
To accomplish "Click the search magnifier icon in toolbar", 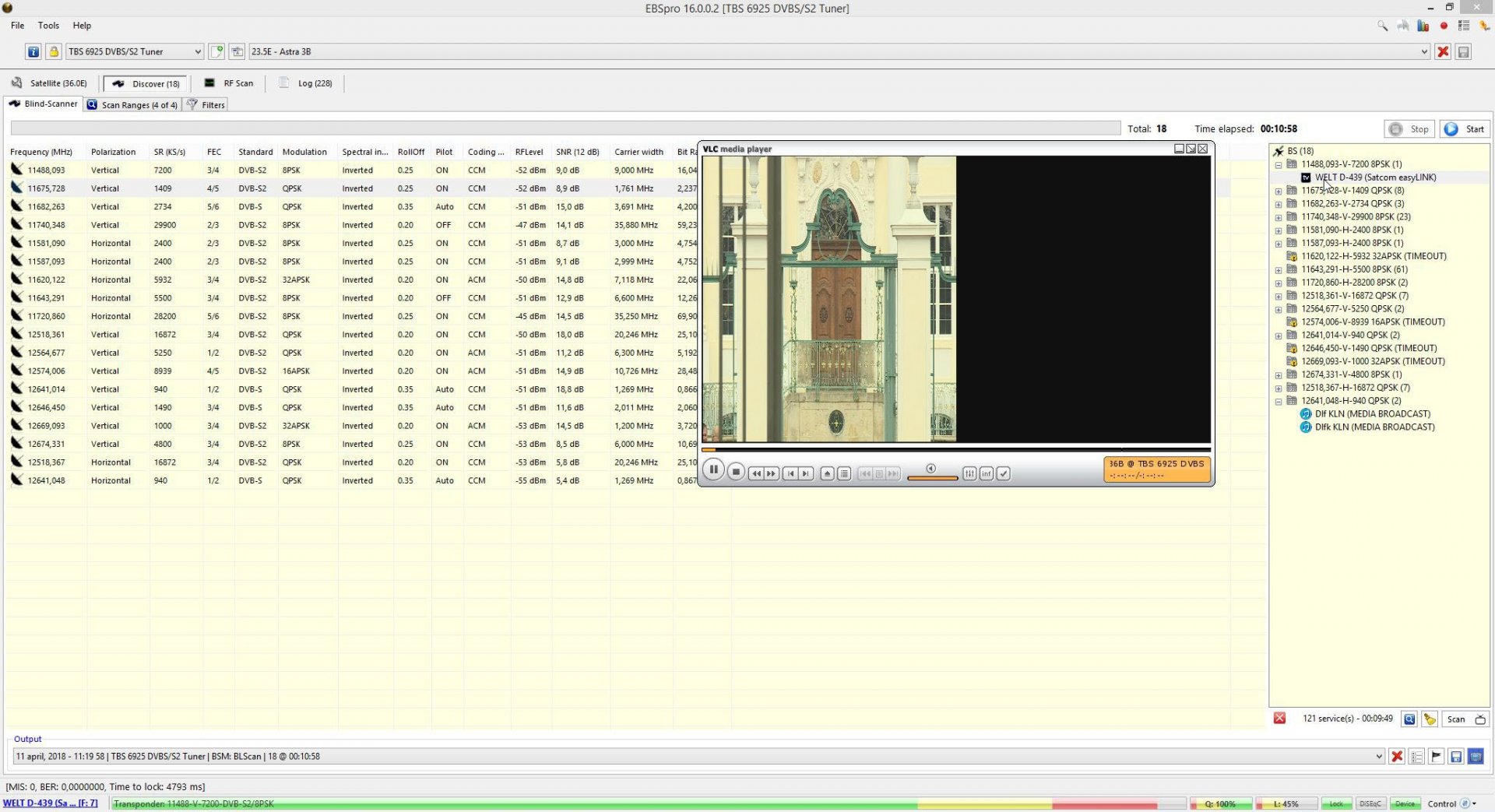I will click(x=1382, y=26).
